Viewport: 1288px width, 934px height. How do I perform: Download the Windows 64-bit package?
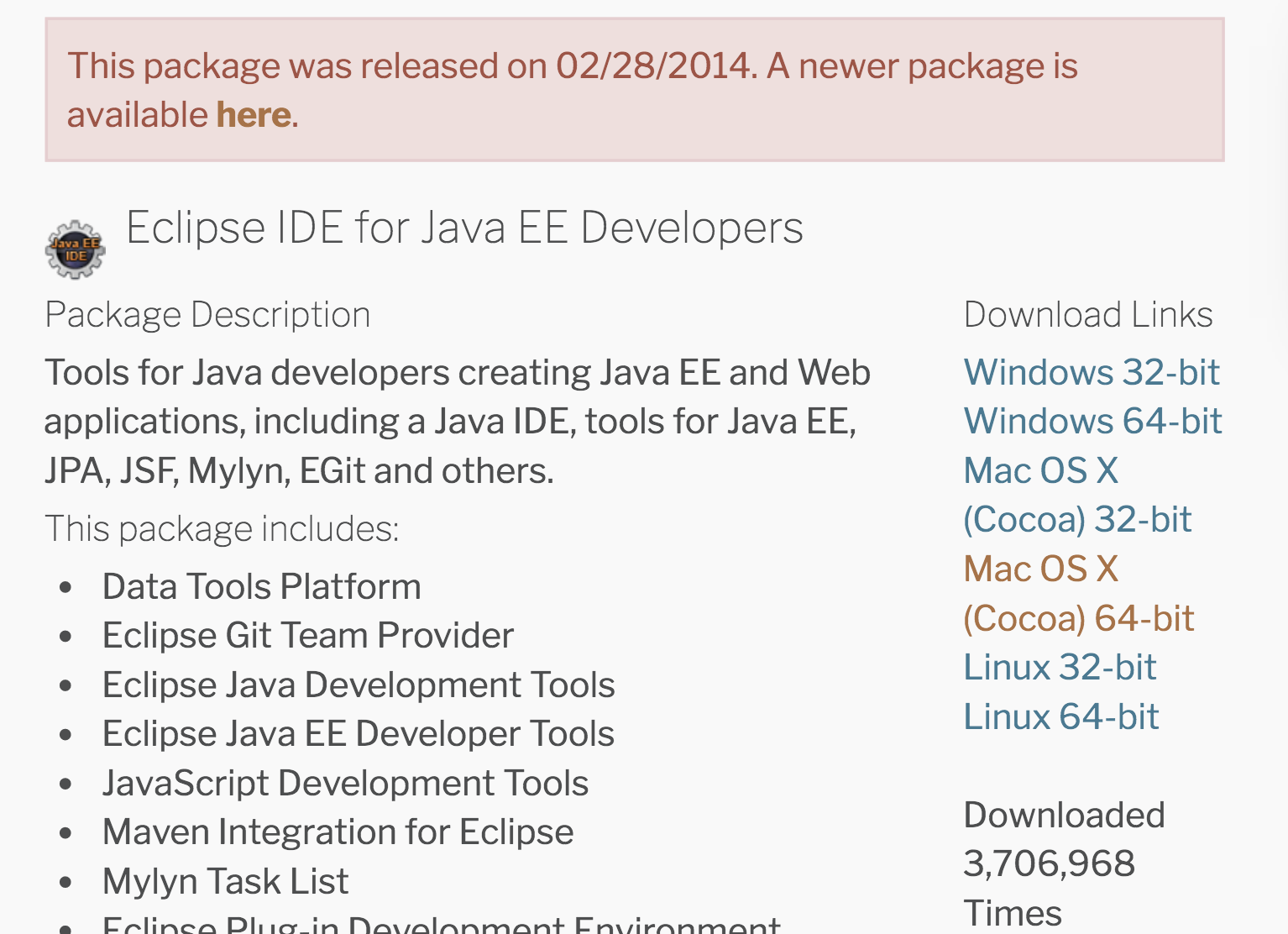pyautogui.click(x=1092, y=422)
